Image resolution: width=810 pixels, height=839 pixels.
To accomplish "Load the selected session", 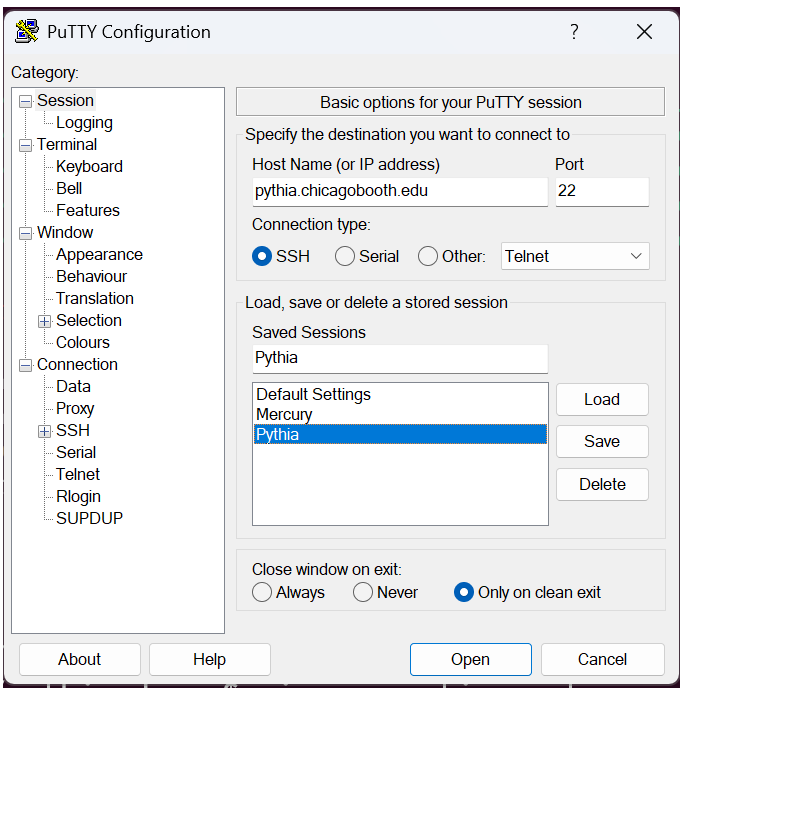I will pyautogui.click(x=602, y=399).
